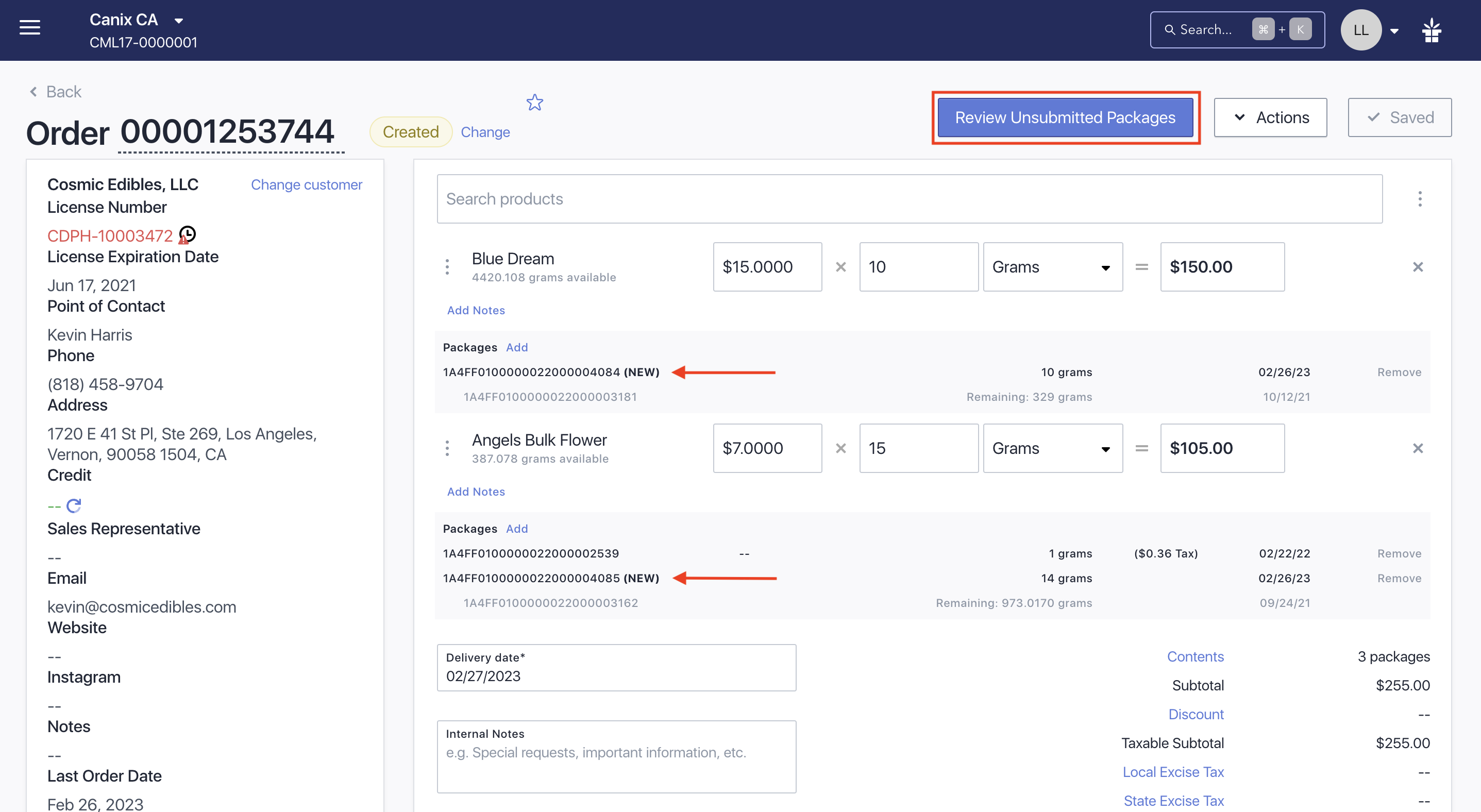Viewport: 1481px width, 812px height.
Task: Click the Search products field
Action: point(910,199)
